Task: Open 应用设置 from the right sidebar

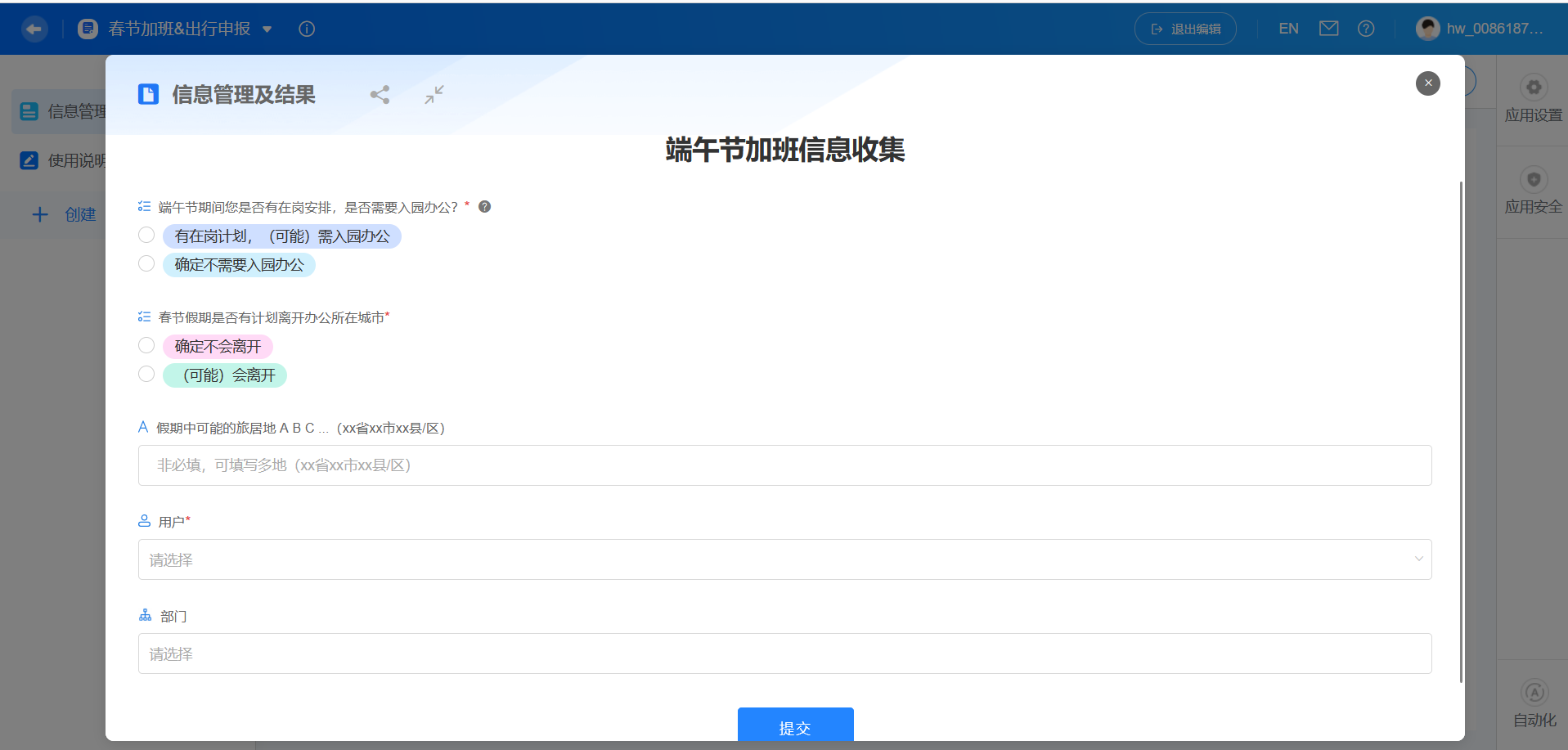Action: [1533, 98]
